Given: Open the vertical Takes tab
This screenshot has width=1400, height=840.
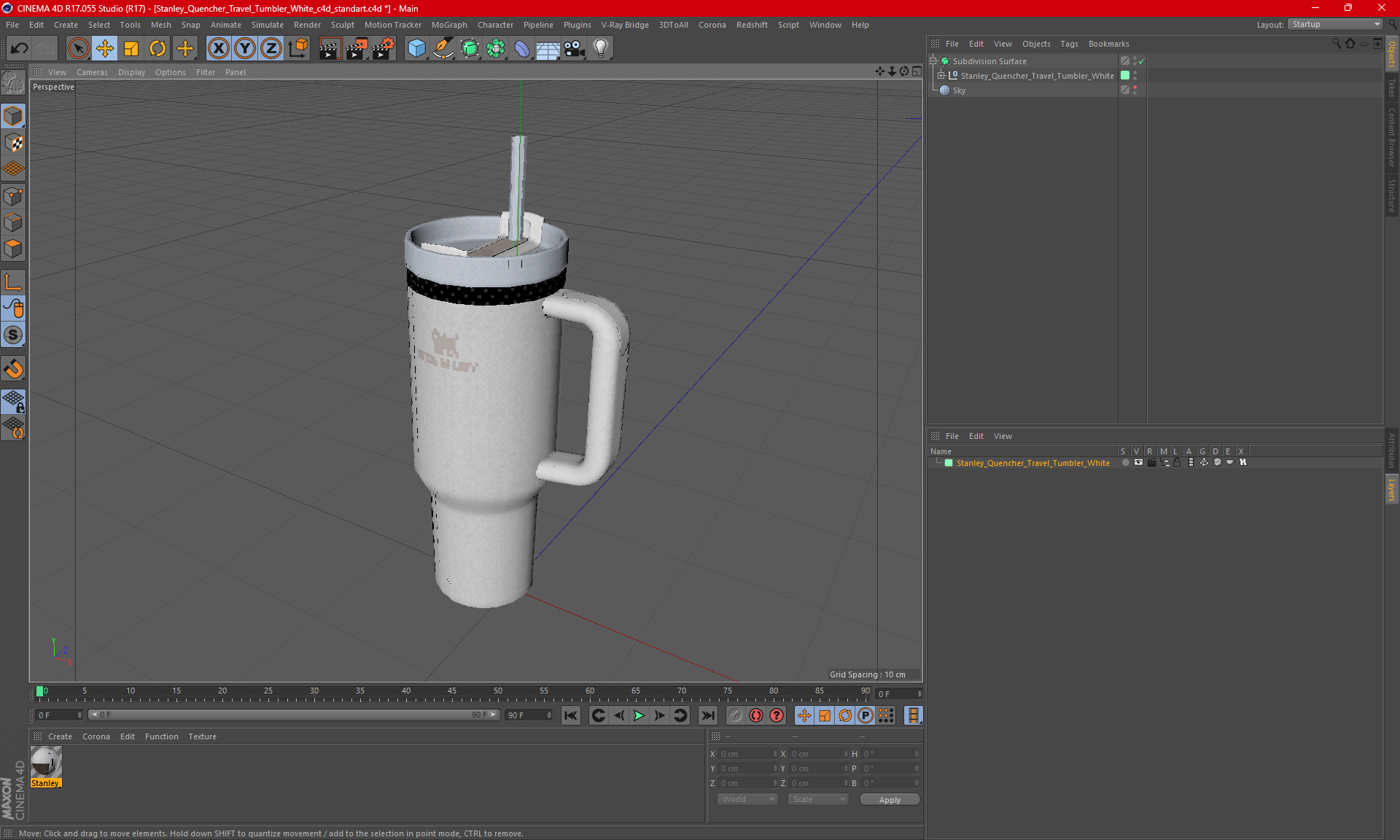Looking at the screenshot, I should 1392,87.
